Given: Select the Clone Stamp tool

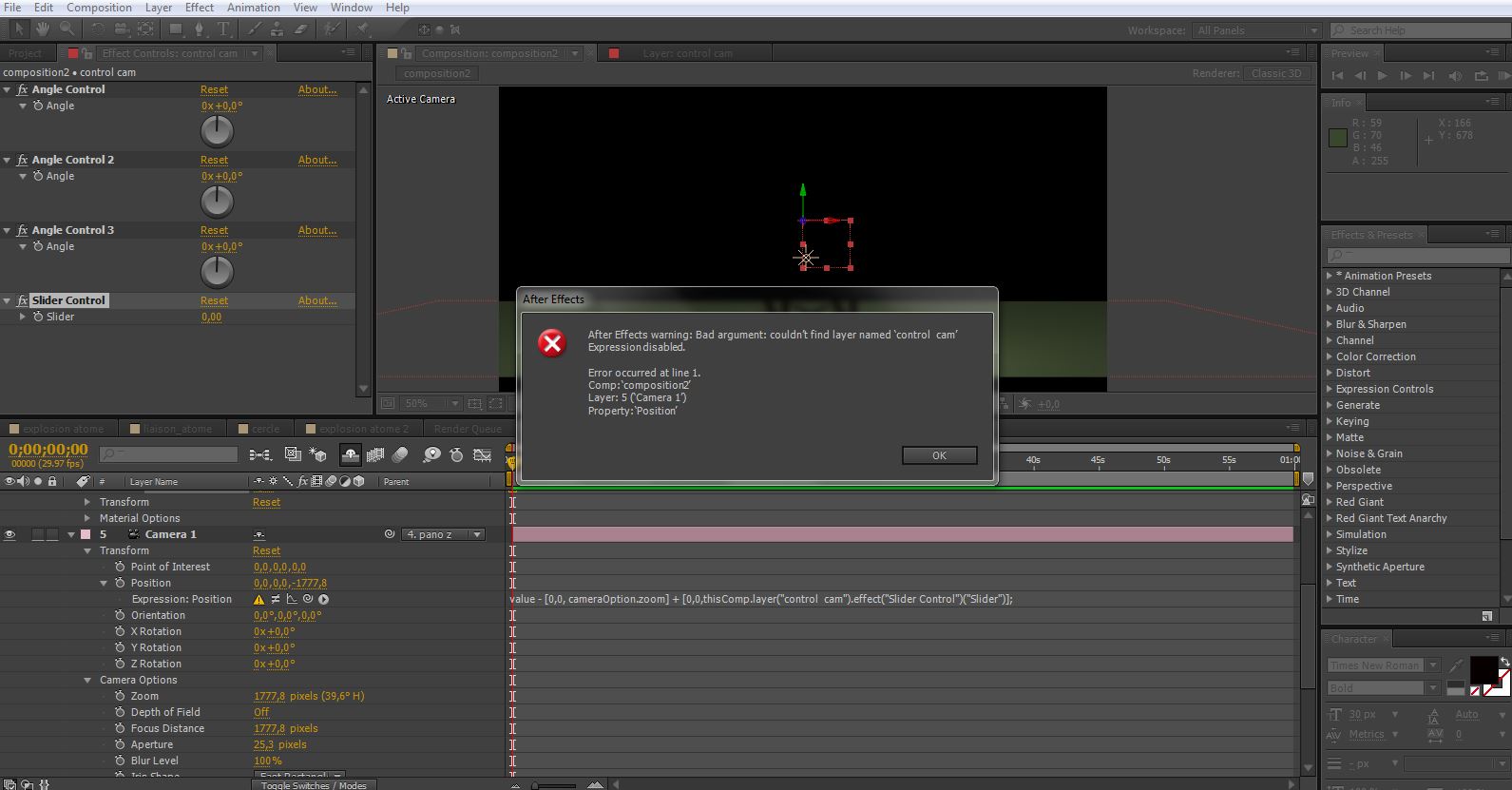Looking at the screenshot, I should coord(277,29).
